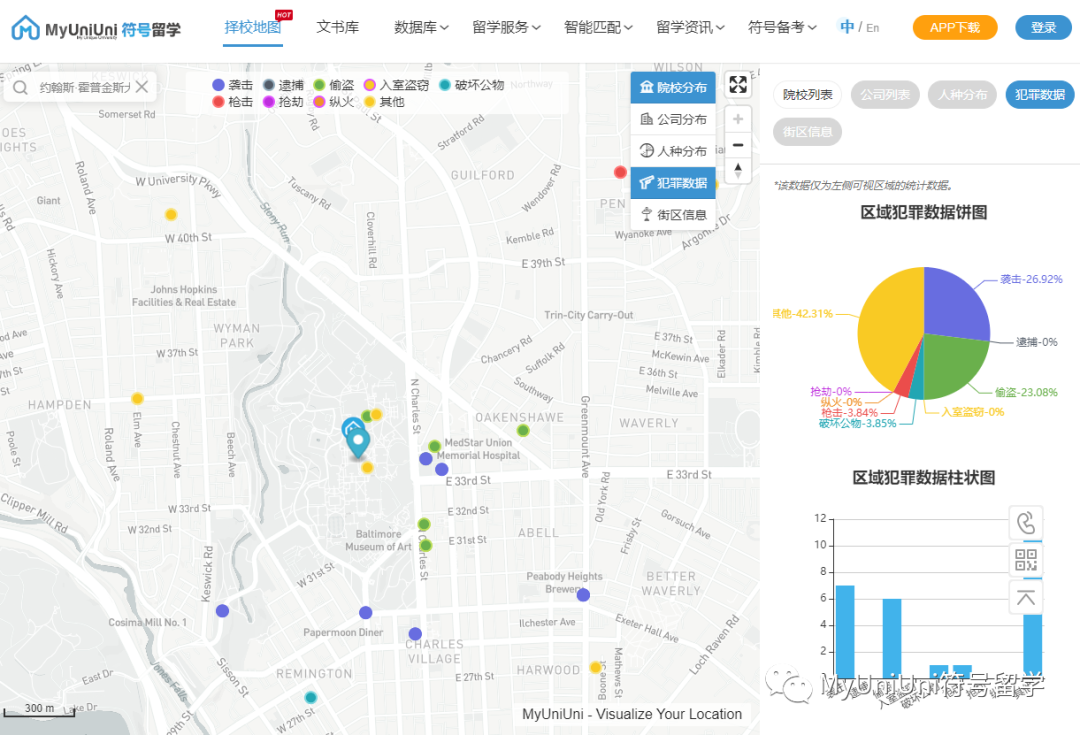Open the QR code floating icon

[1025, 560]
